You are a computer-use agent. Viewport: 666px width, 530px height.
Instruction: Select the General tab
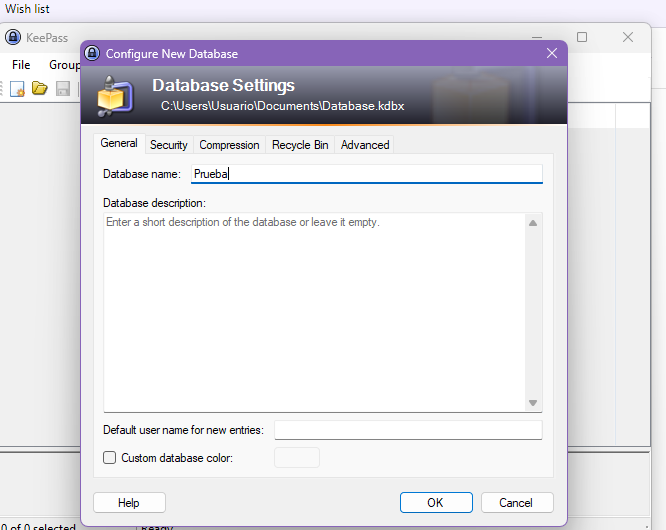[x=119, y=143]
